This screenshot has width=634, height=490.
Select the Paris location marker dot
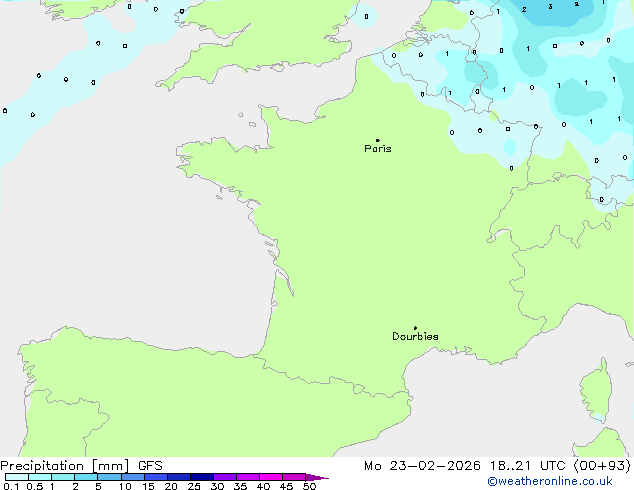tap(378, 140)
